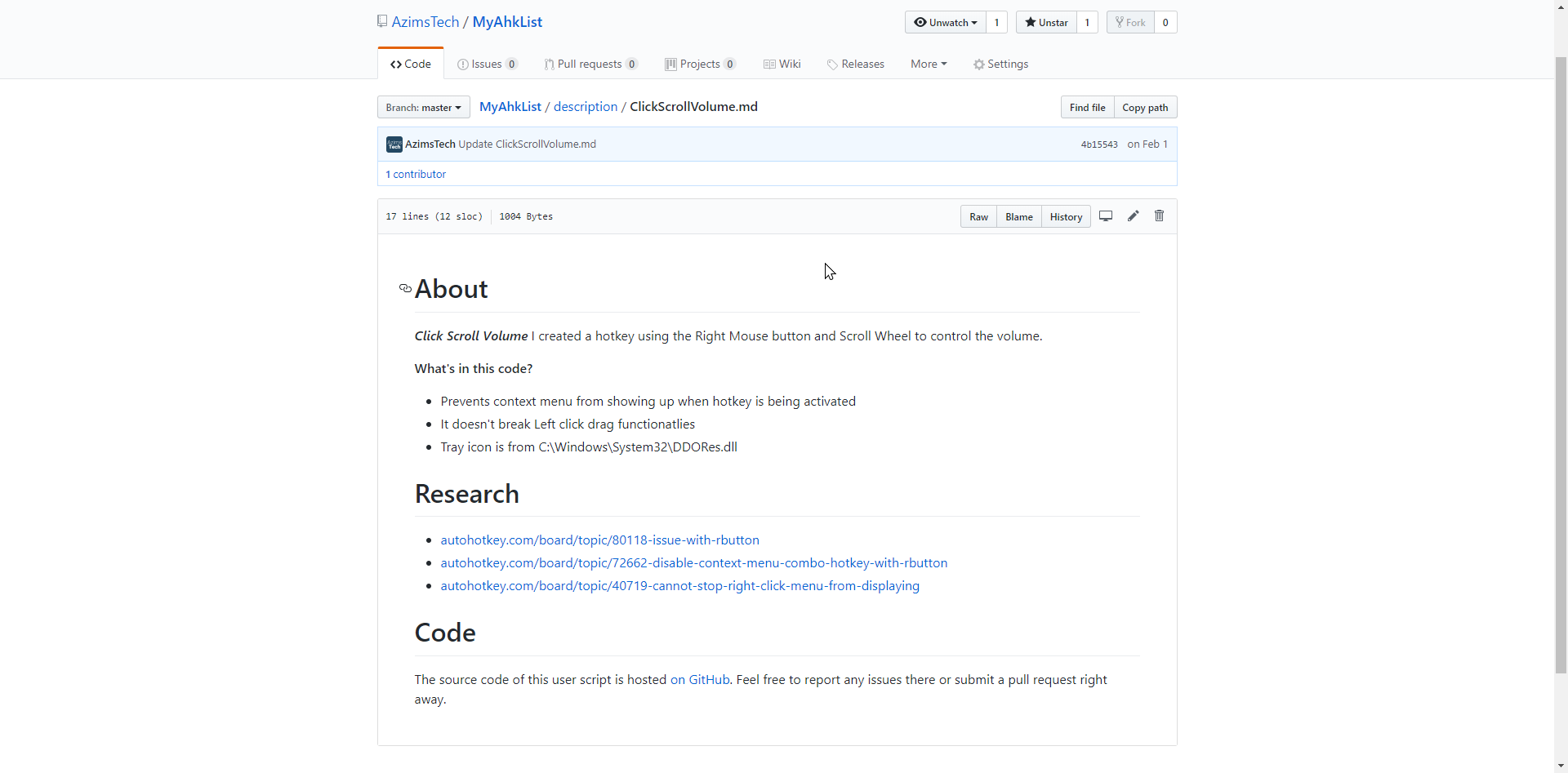Open the on GitHub link
The image size is (1568, 773).
[x=700, y=679]
